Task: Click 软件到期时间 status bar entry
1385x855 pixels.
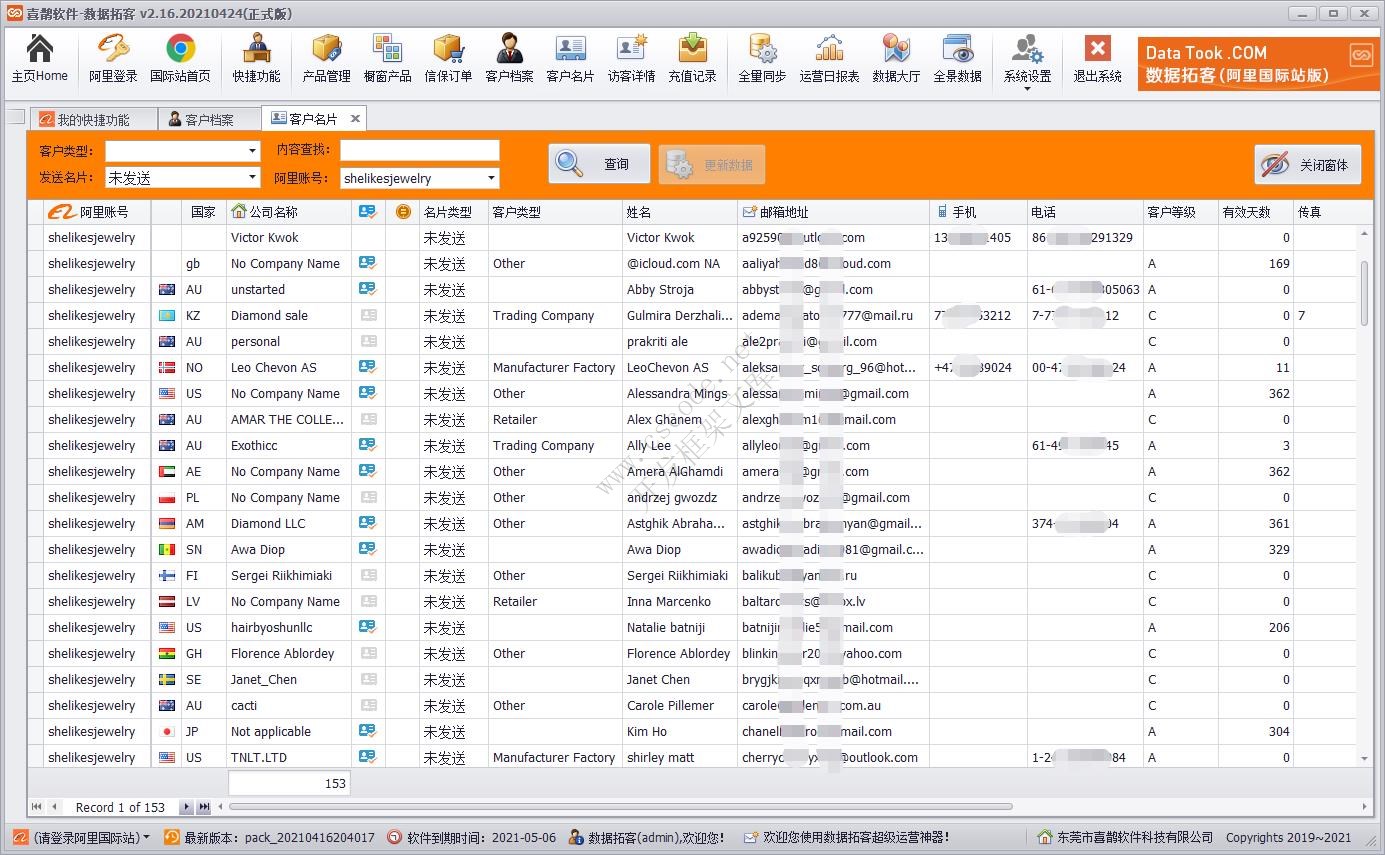Action: (471, 838)
